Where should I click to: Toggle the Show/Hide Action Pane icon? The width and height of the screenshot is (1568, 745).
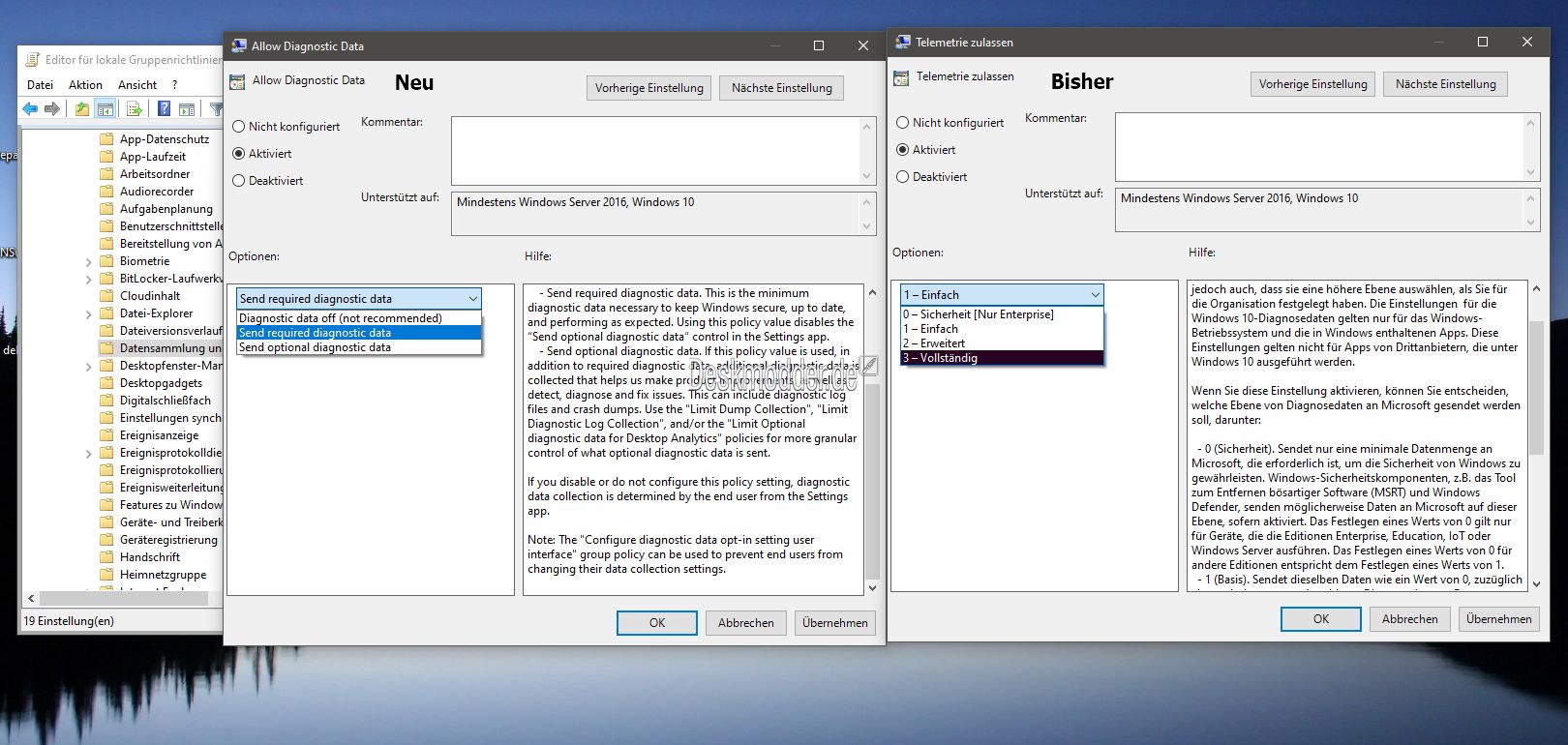click(x=187, y=109)
